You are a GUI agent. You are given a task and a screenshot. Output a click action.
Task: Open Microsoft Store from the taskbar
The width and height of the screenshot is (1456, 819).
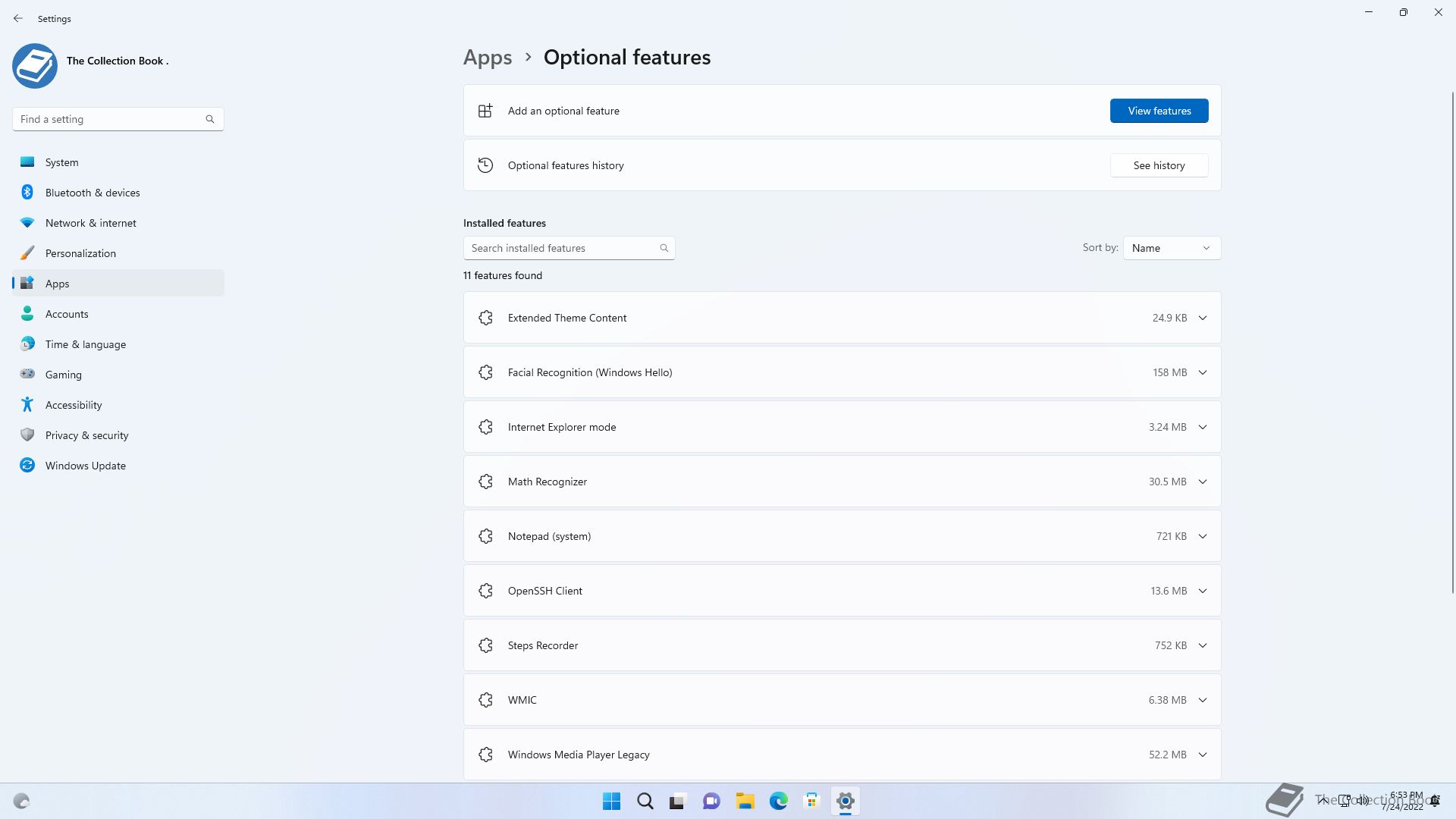[811, 801]
